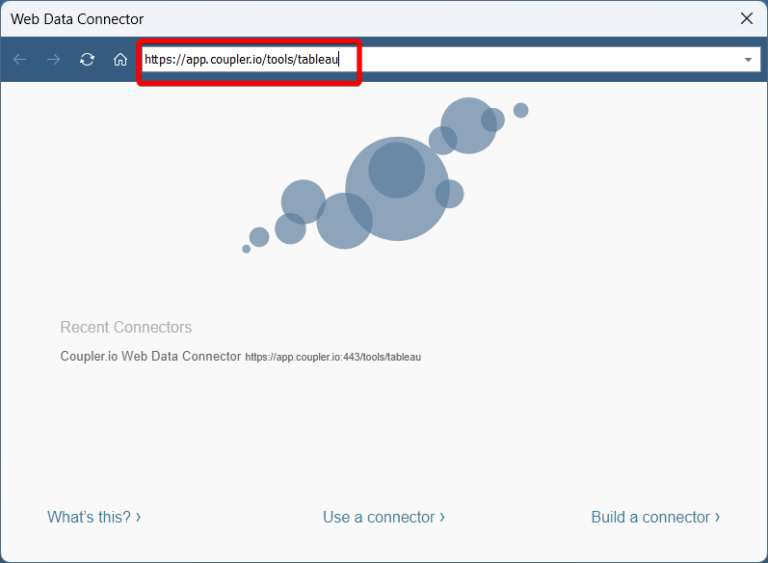Click the small bubble at the graphic's top right
Image resolution: width=768 pixels, height=563 pixels.
pyautogui.click(x=521, y=110)
